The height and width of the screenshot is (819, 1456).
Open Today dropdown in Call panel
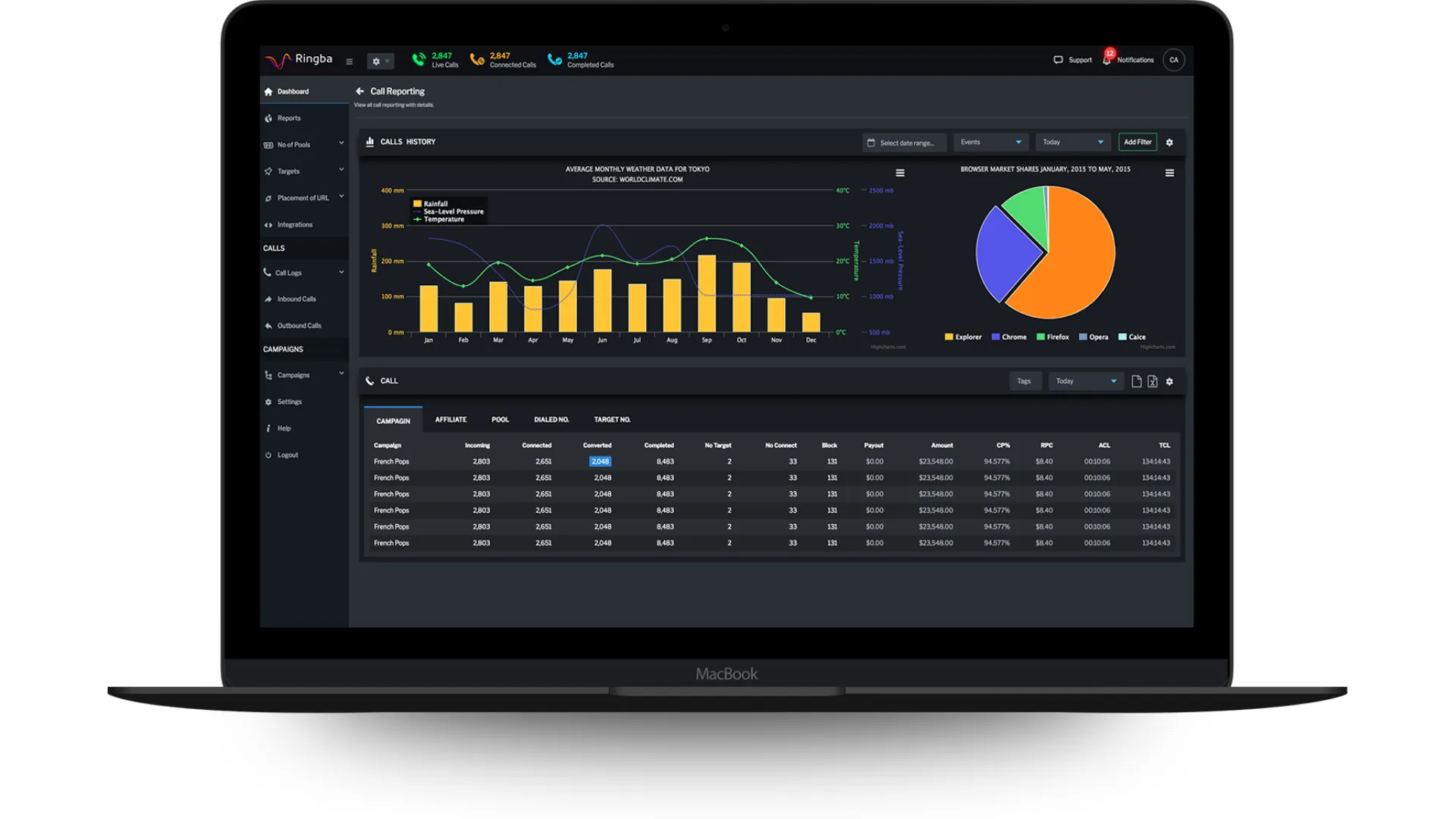pos(1085,381)
